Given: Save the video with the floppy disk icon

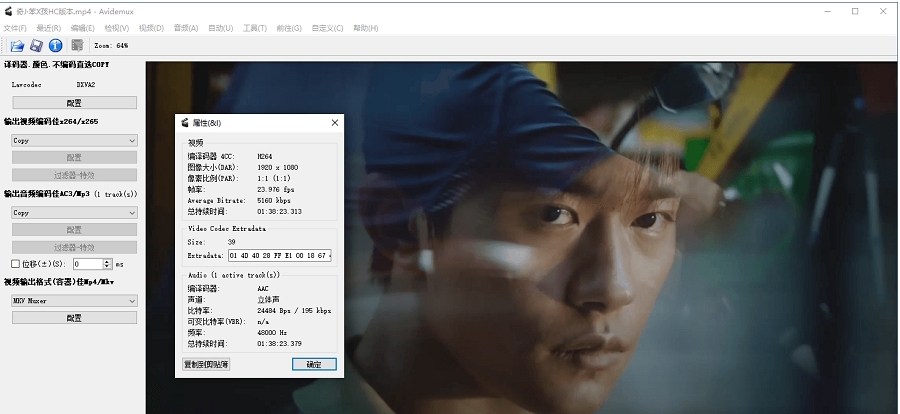Looking at the screenshot, I should click(x=36, y=46).
